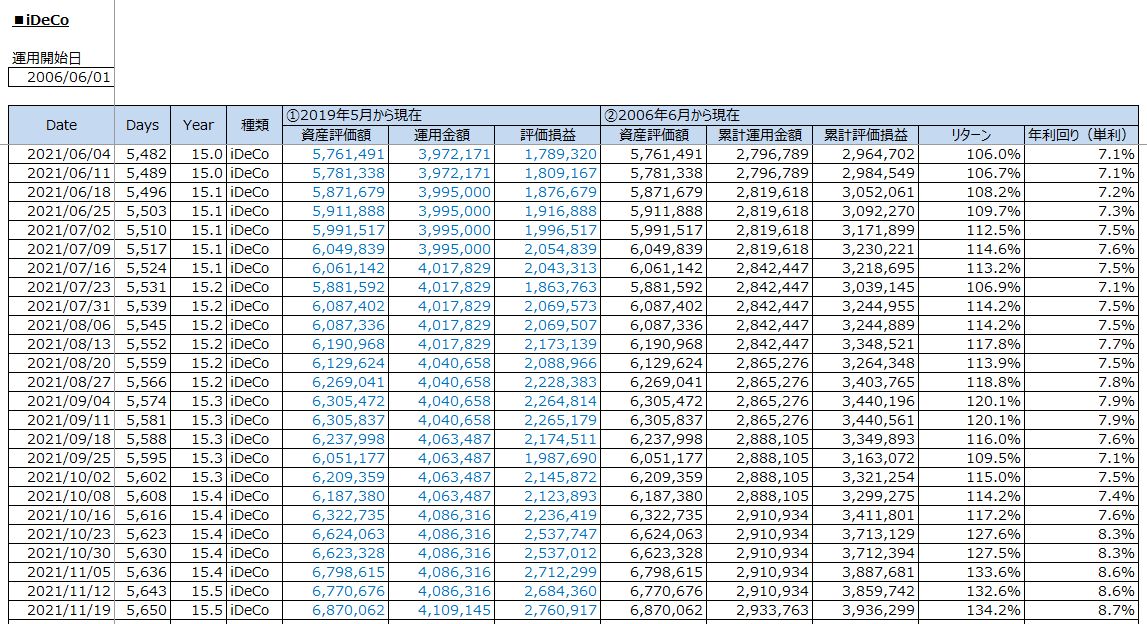
Task: Select the ①2019年5月から現在 header cell
Action: point(440,115)
